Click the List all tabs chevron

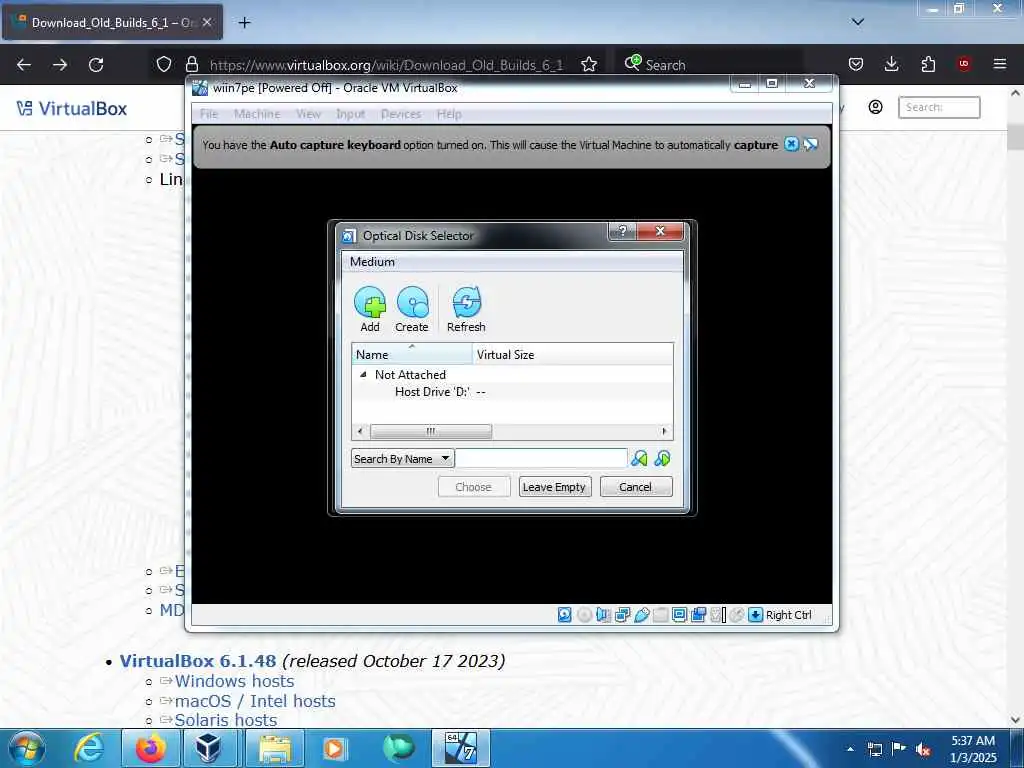coord(857,22)
